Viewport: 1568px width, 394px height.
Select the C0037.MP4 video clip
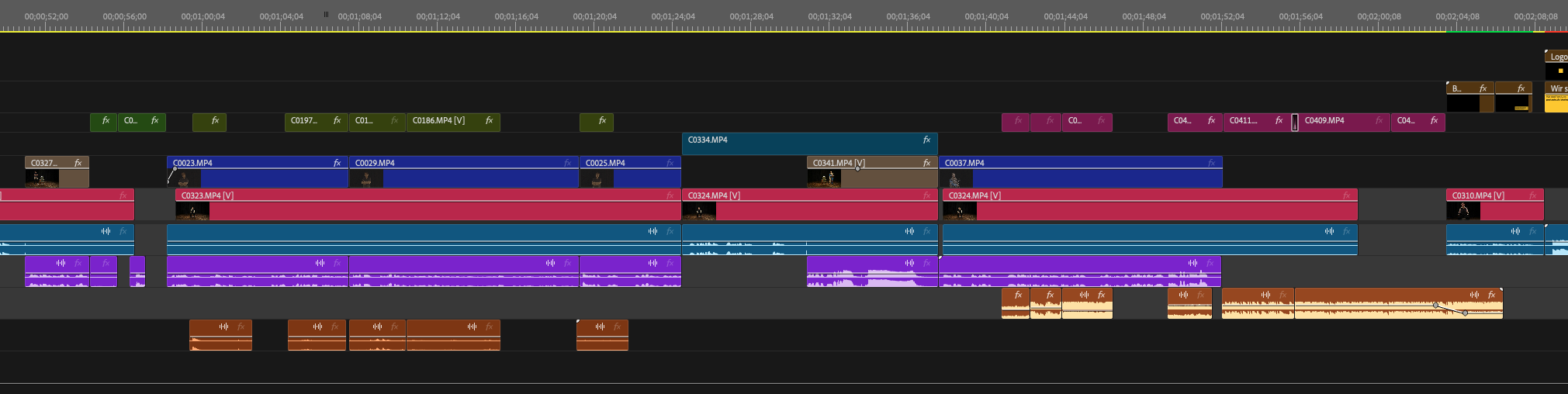1081,172
